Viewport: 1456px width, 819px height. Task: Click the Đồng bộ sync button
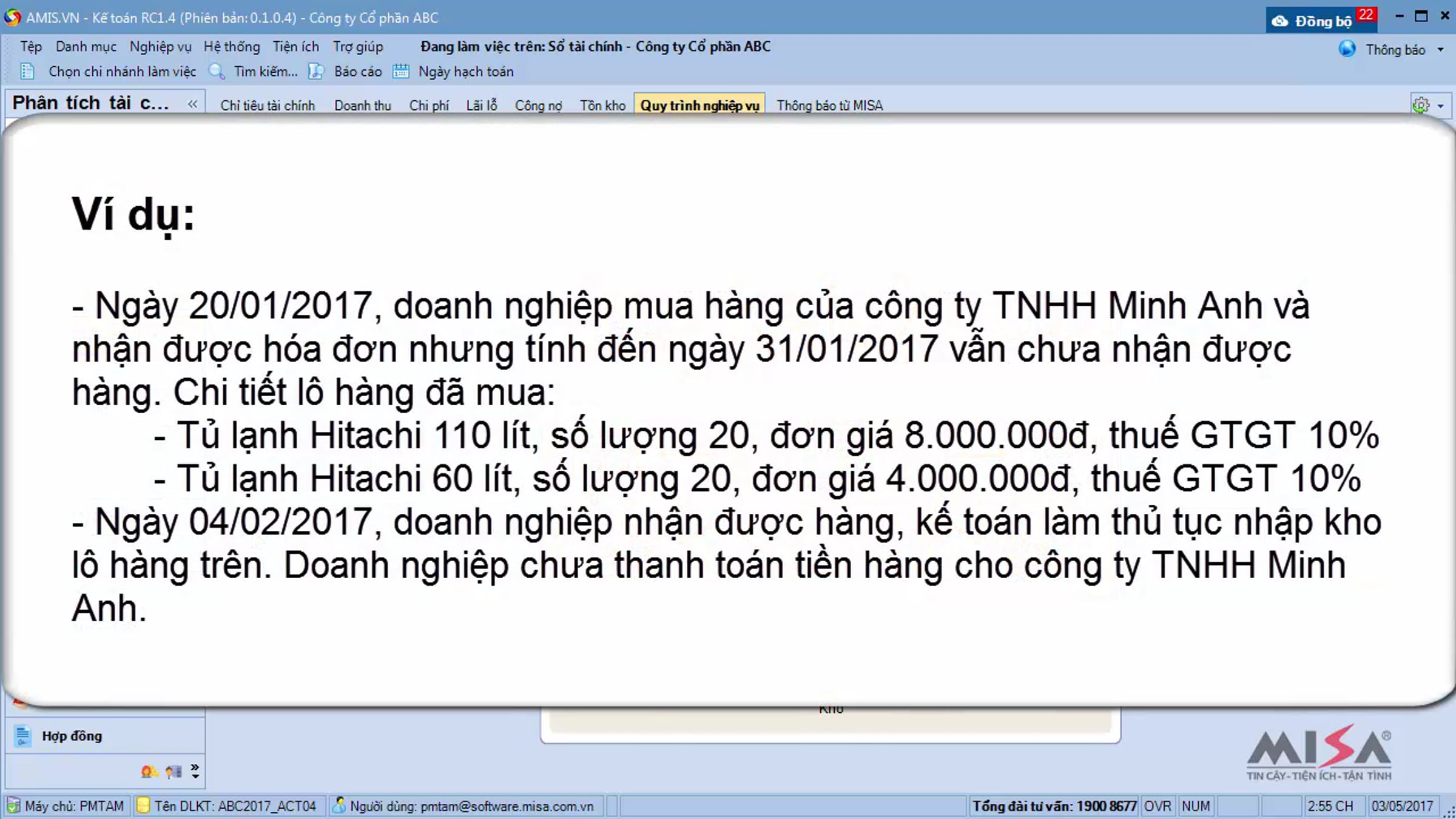pos(1321,21)
